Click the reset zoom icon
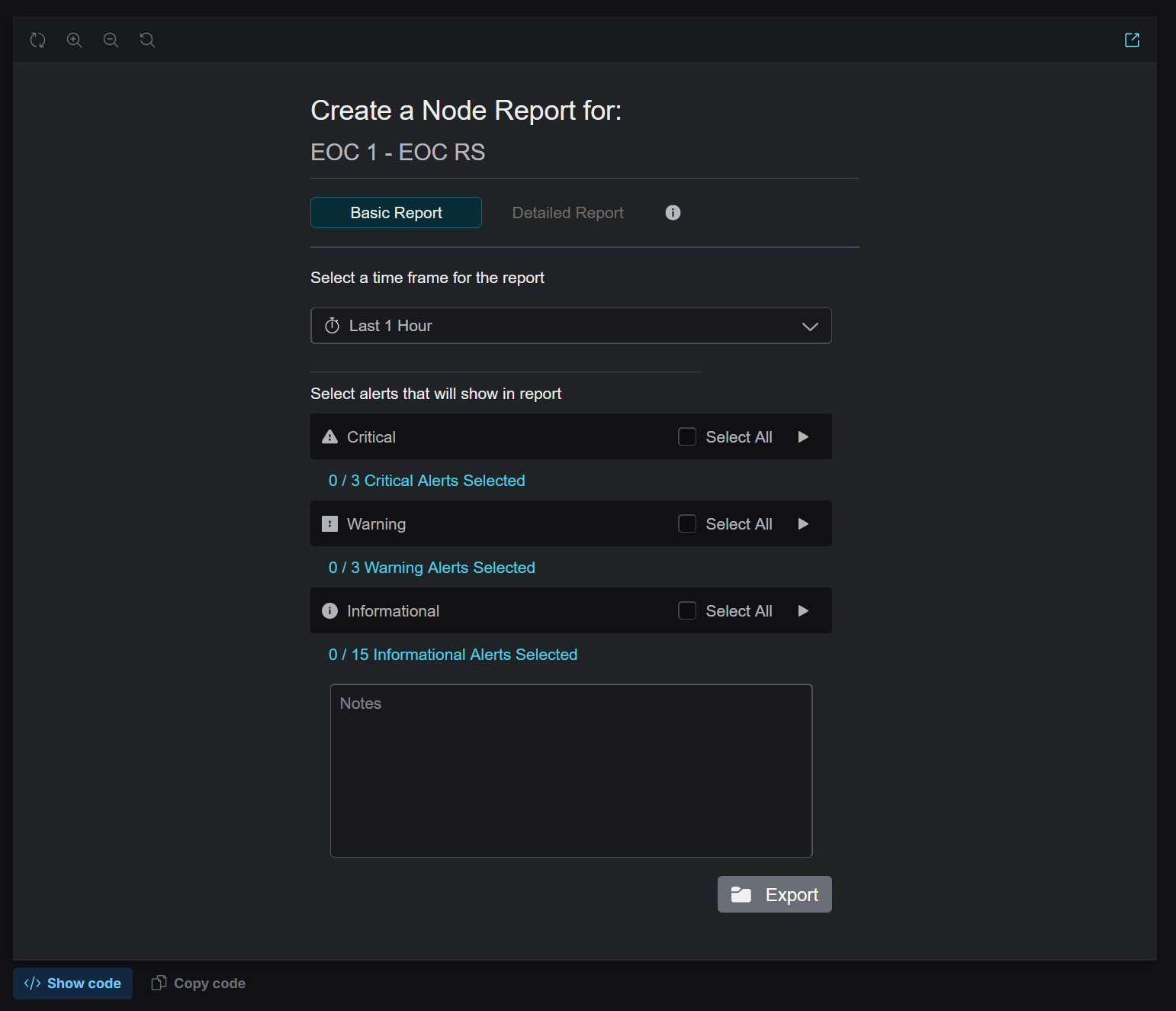Image resolution: width=1176 pixels, height=1011 pixels. click(147, 40)
